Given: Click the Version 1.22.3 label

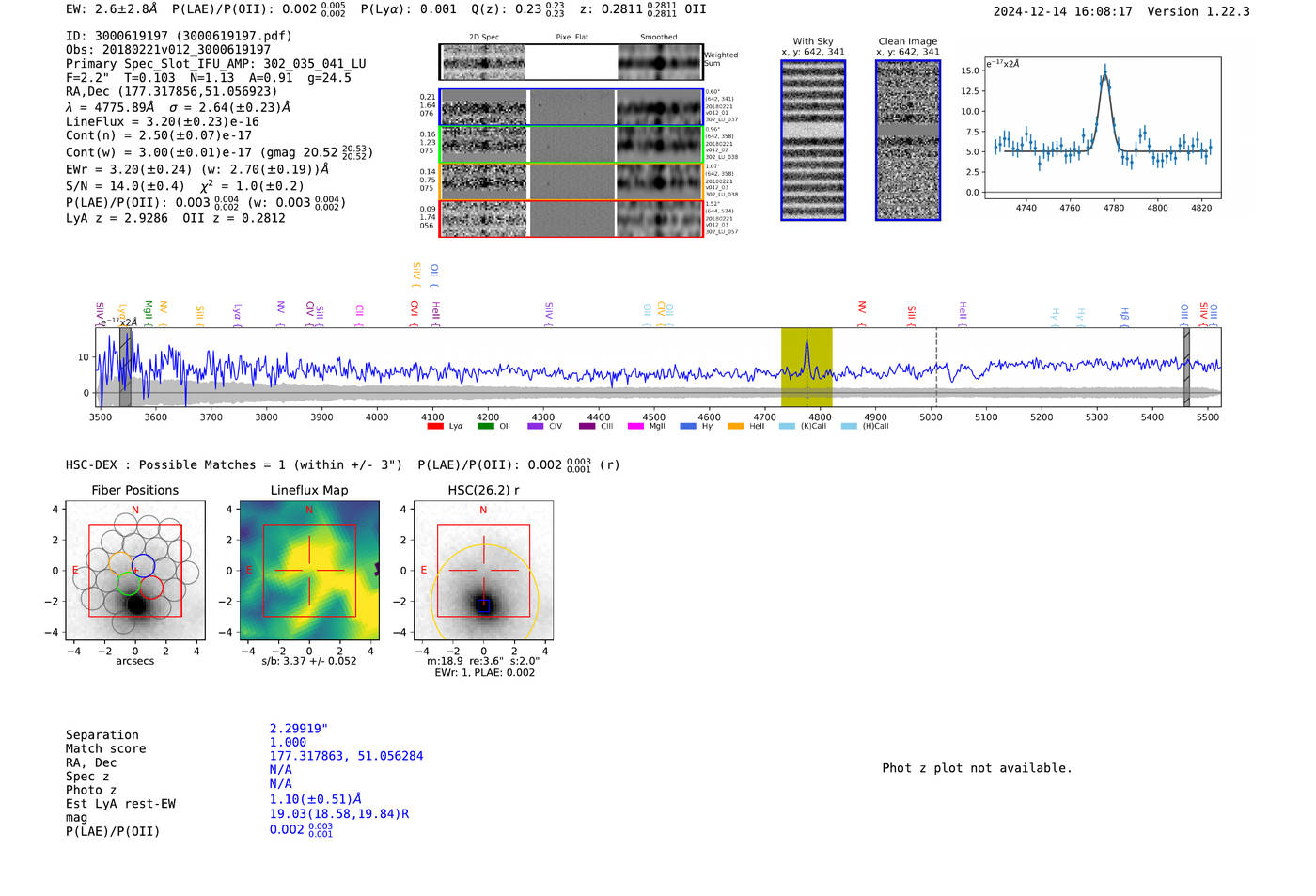Looking at the screenshot, I should pos(1198,11).
